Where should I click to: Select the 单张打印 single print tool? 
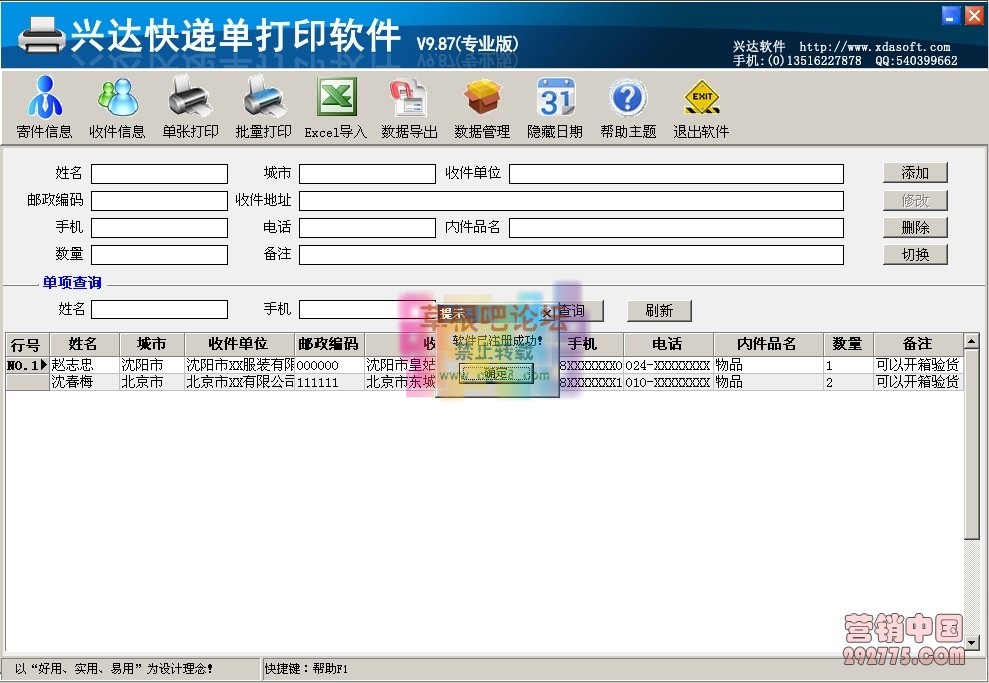[190, 105]
